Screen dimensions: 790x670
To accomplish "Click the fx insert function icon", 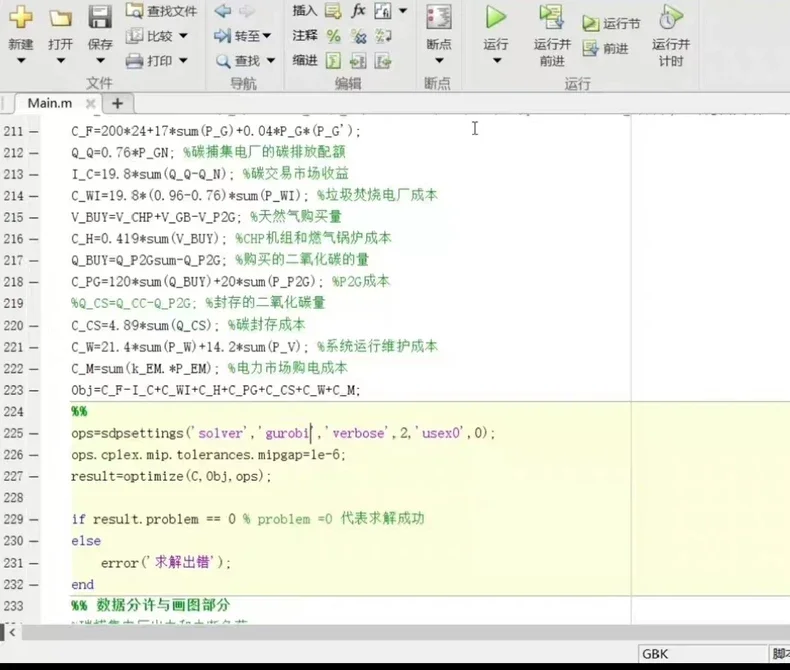I will pyautogui.click(x=358, y=11).
